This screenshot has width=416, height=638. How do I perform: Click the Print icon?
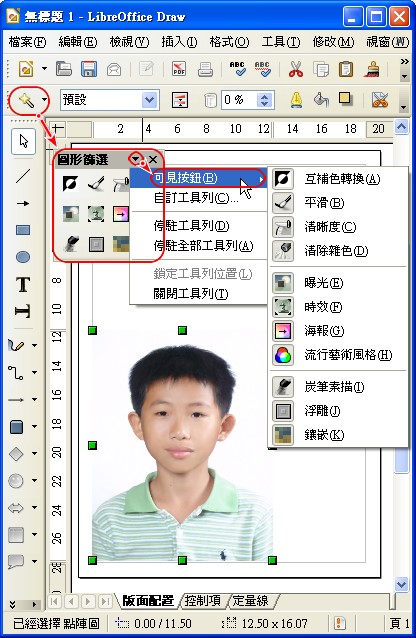(205, 69)
